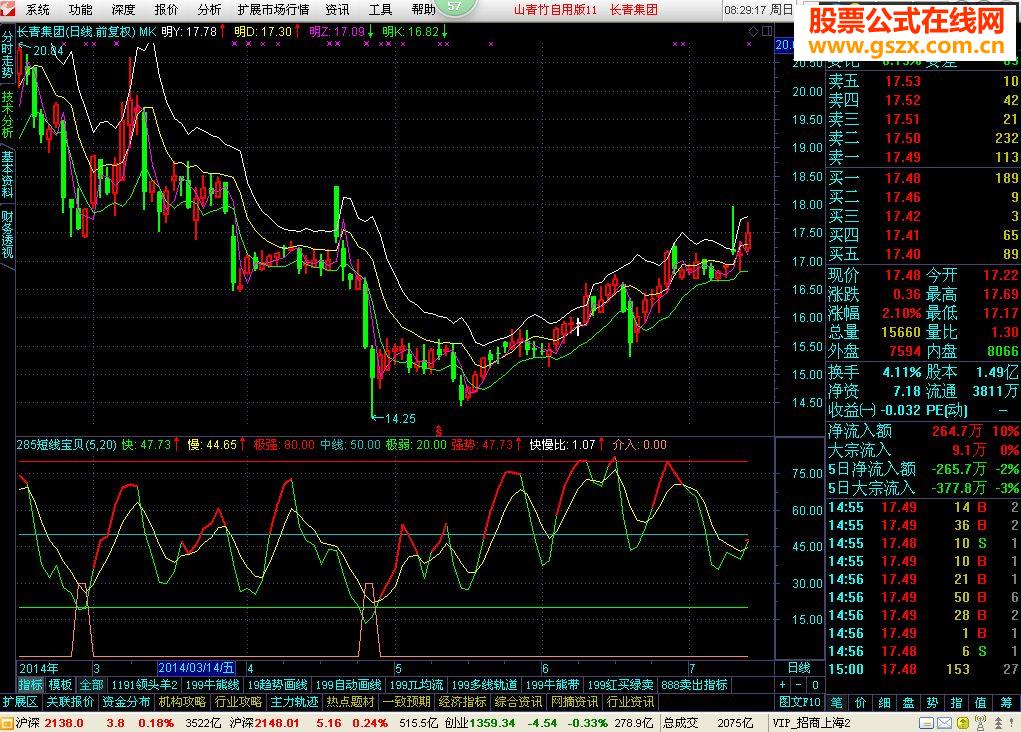Switch to the 基本资料 side tab
The height and width of the screenshot is (732, 1021).
(7, 174)
